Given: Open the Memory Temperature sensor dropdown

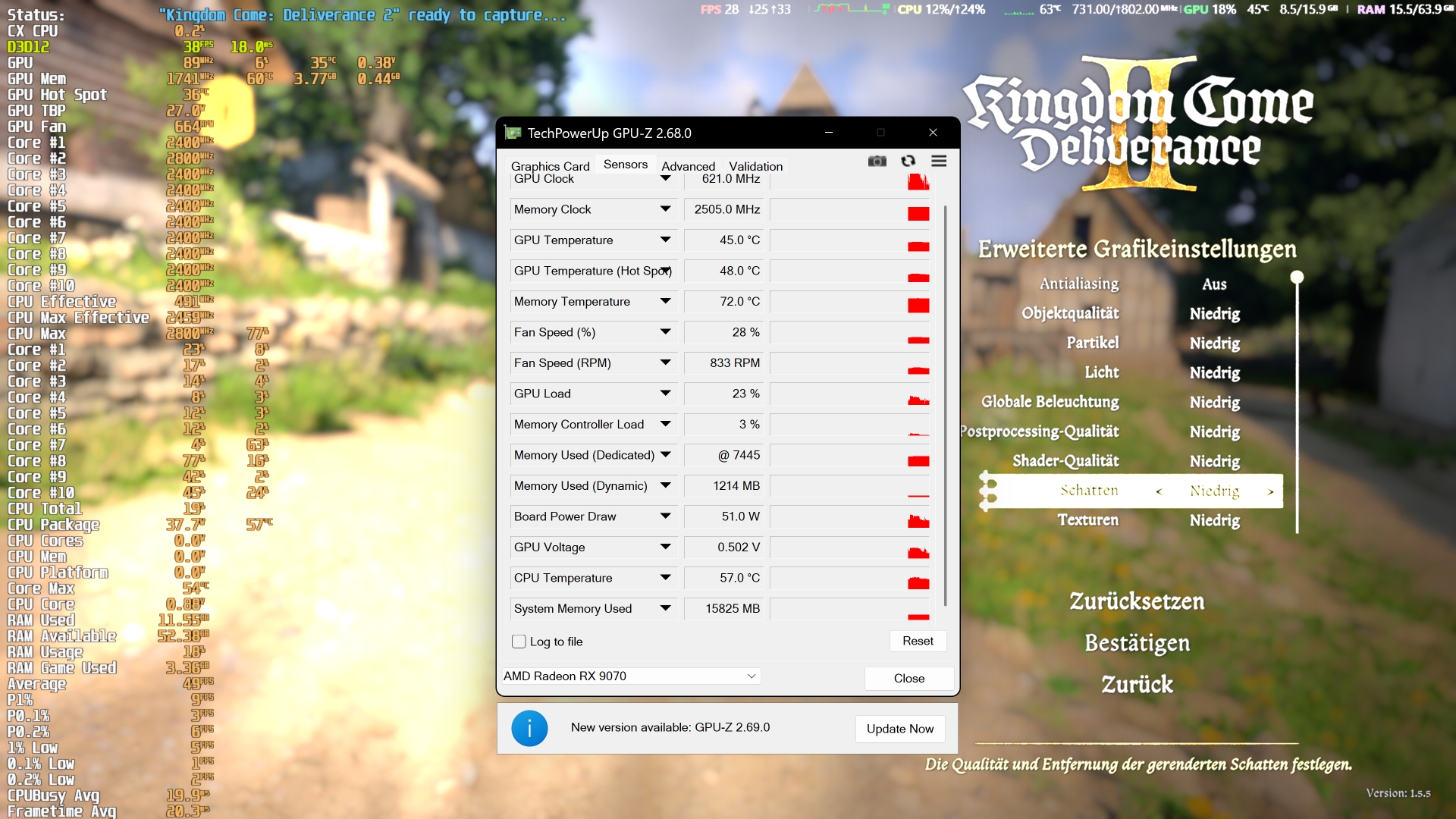Looking at the screenshot, I should point(666,301).
